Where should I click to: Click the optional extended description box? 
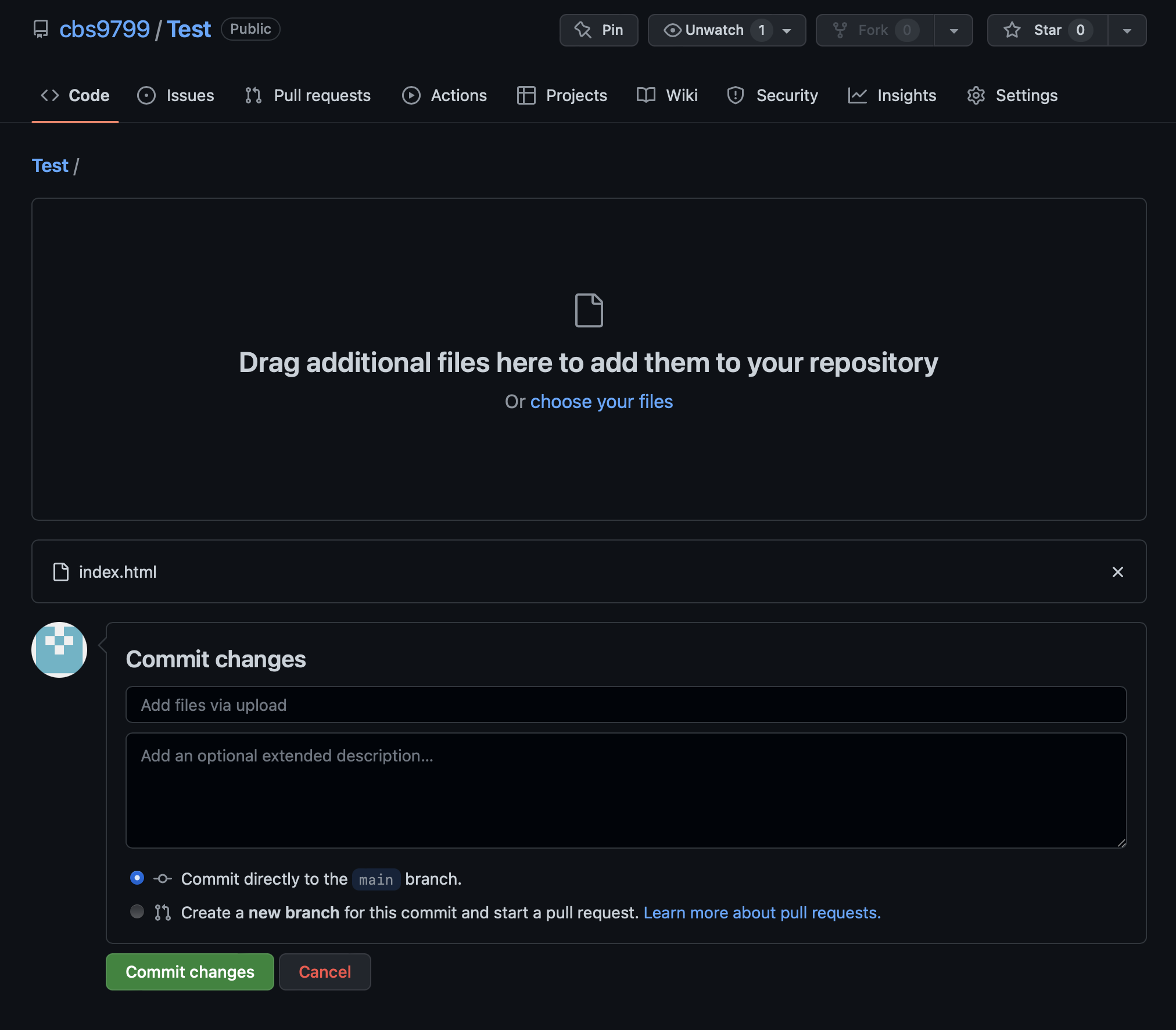(x=626, y=790)
